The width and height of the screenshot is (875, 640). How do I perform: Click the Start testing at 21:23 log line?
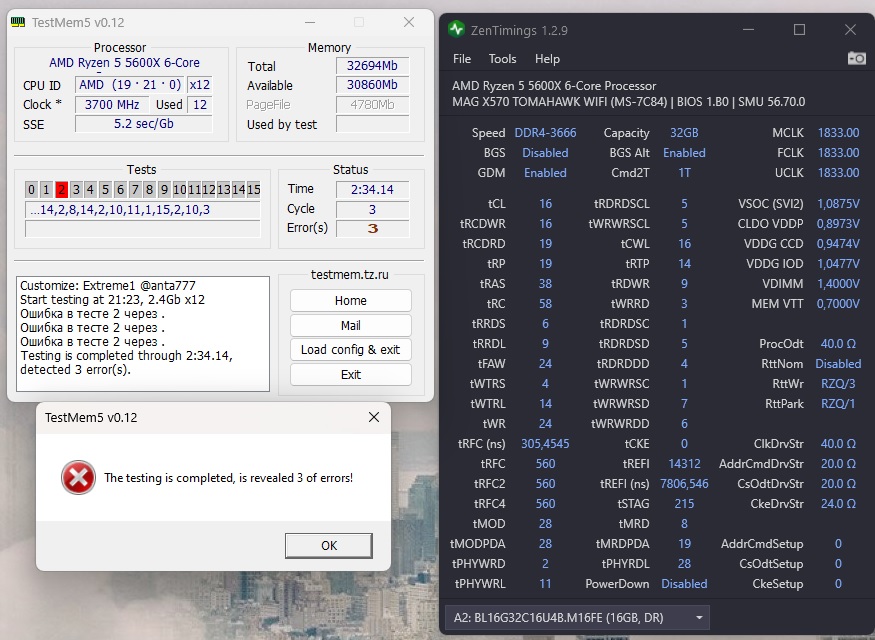113,300
